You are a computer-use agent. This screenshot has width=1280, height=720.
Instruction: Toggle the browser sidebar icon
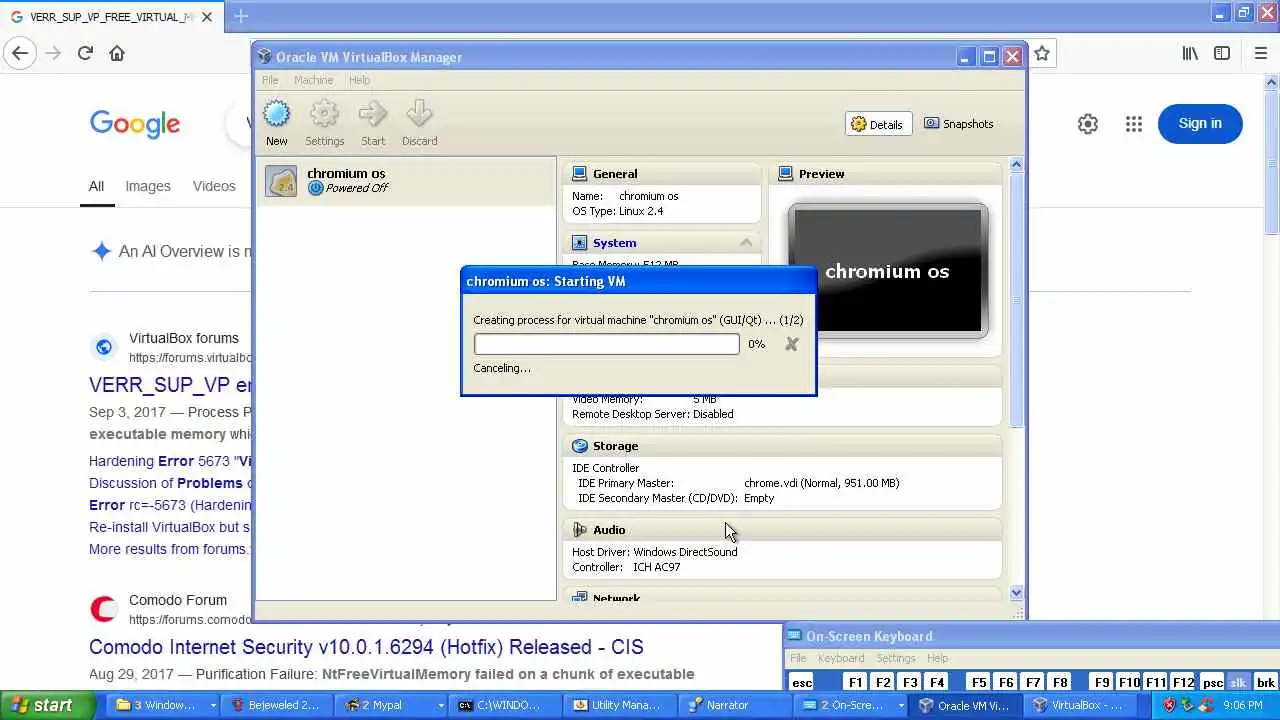(x=1222, y=54)
